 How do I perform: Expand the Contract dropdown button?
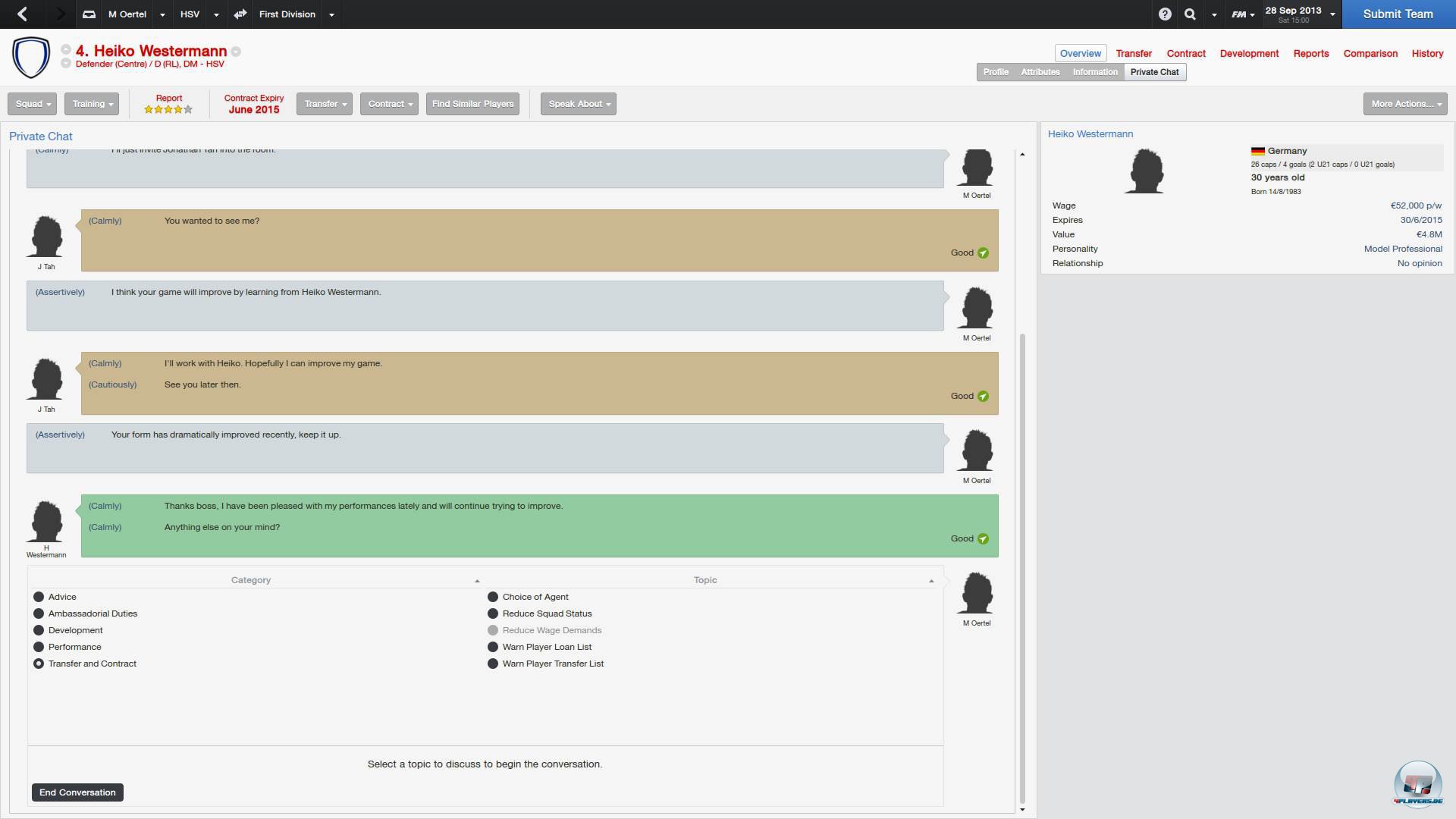389,103
